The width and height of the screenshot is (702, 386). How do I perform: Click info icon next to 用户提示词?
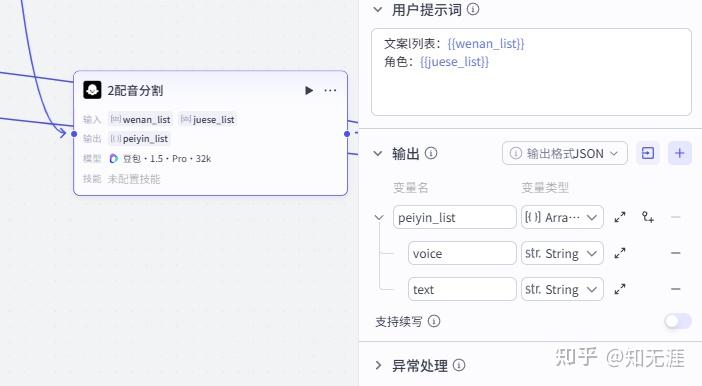(x=473, y=9)
